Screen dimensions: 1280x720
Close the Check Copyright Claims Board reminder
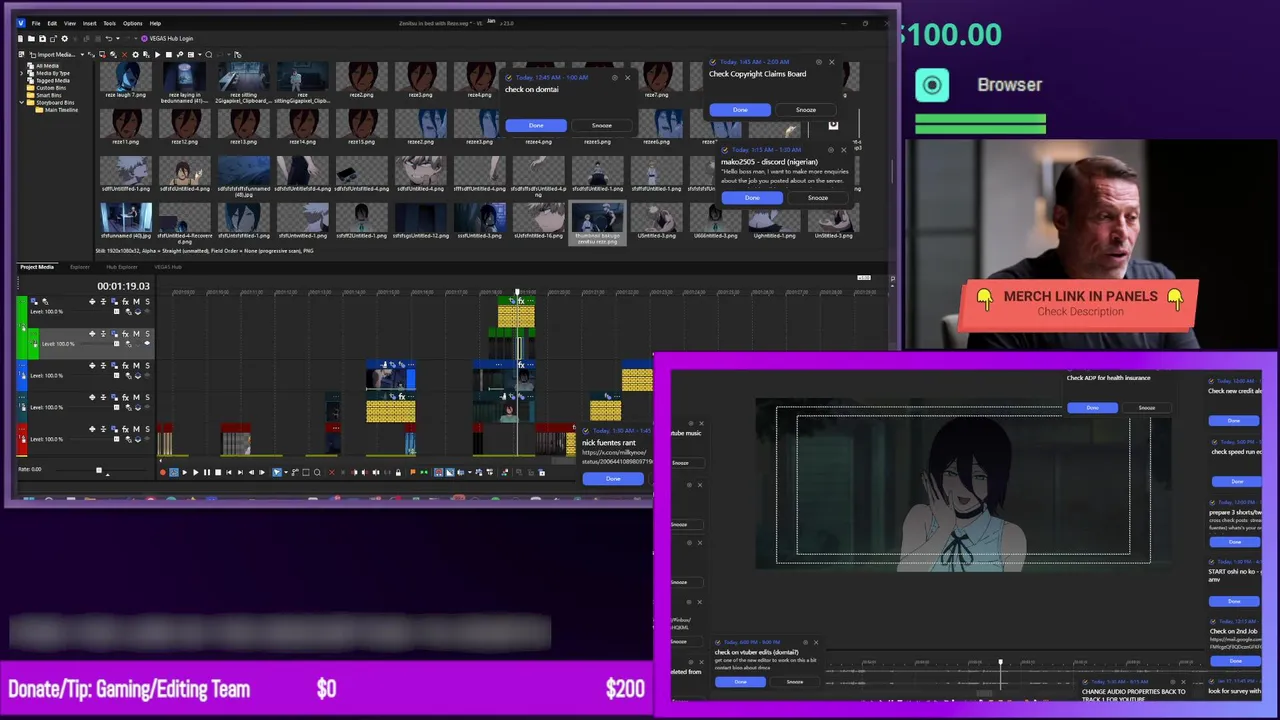(x=831, y=62)
